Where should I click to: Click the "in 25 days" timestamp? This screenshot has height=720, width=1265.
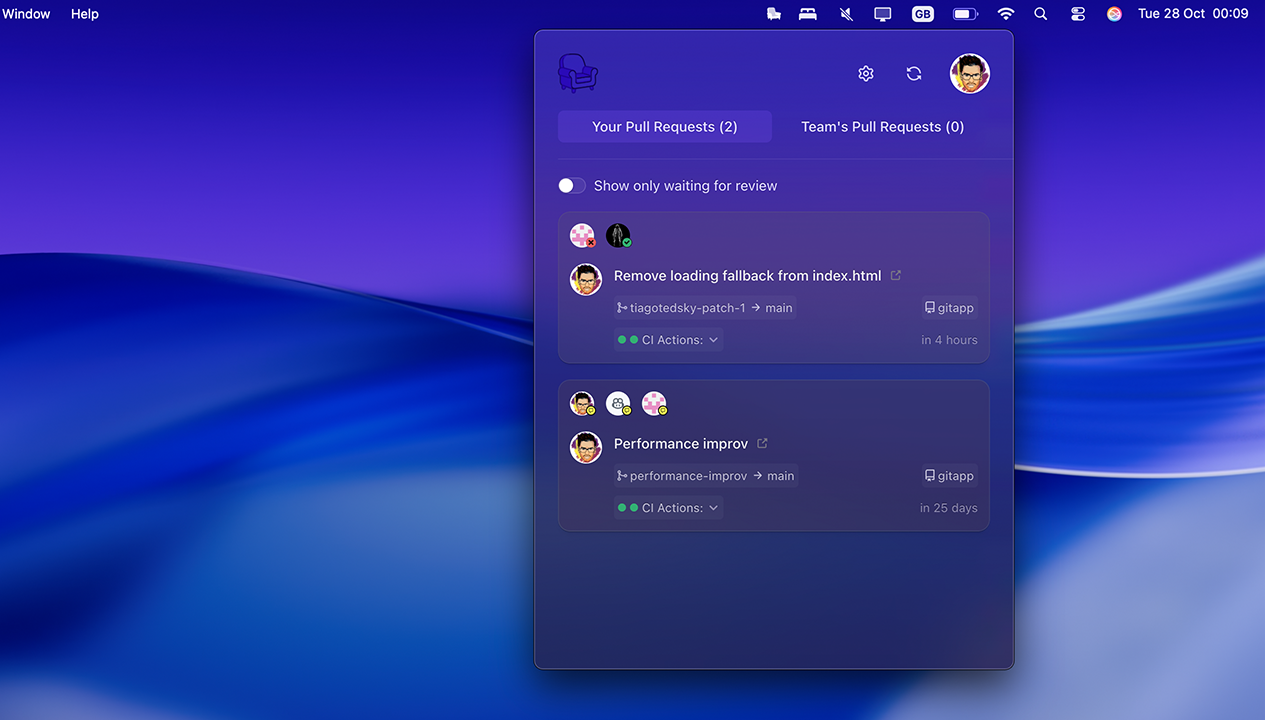coord(949,508)
